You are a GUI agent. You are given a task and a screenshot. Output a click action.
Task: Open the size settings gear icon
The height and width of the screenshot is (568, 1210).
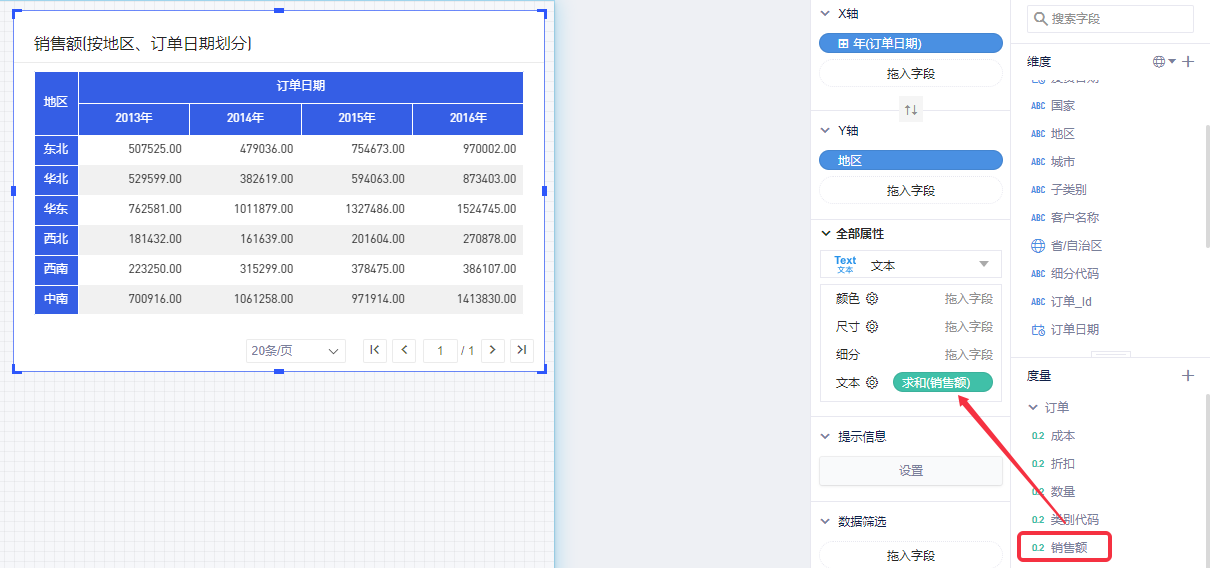872,327
